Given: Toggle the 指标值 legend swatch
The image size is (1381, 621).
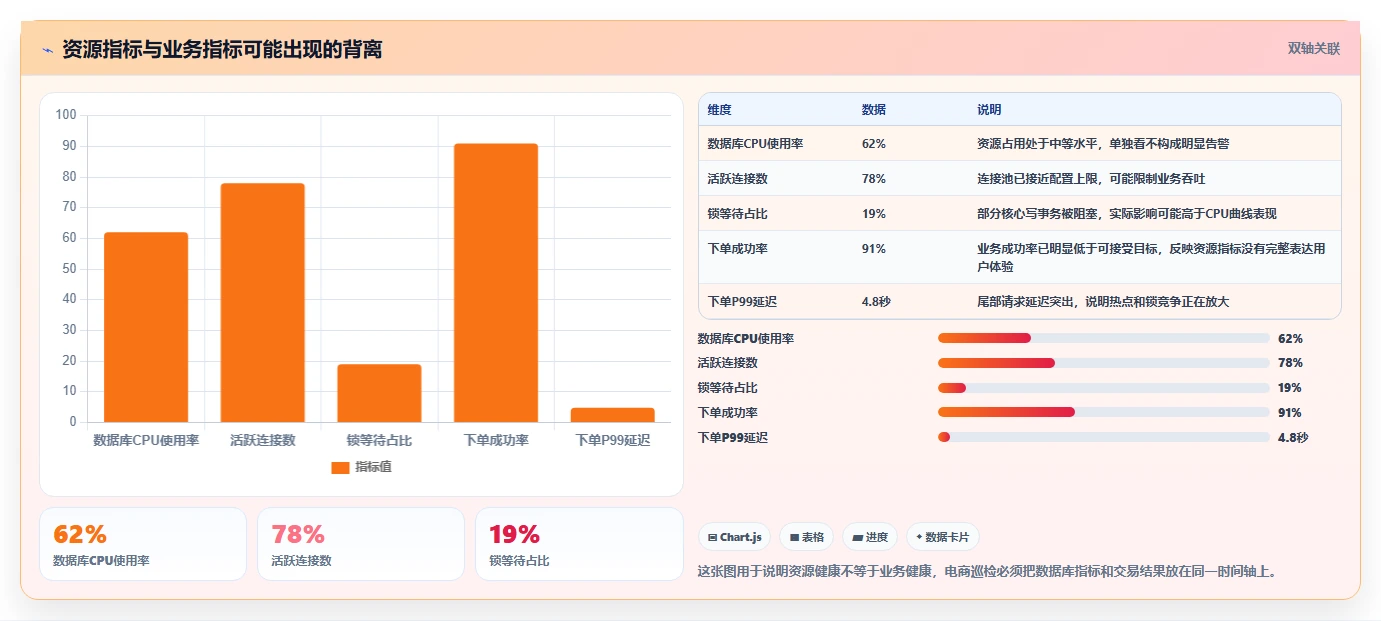Looking at the screenshot, I should [340, 467].
